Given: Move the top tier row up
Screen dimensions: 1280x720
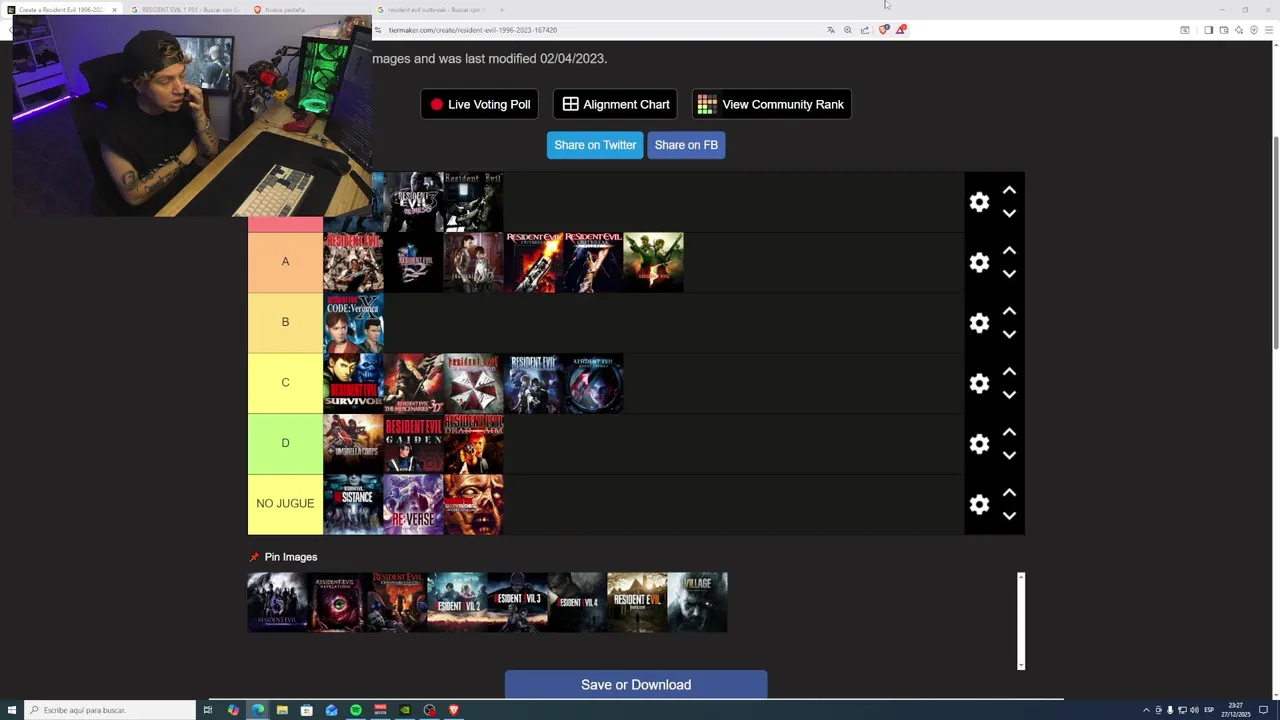Looking at the screenshot, I should (1009, 190).
